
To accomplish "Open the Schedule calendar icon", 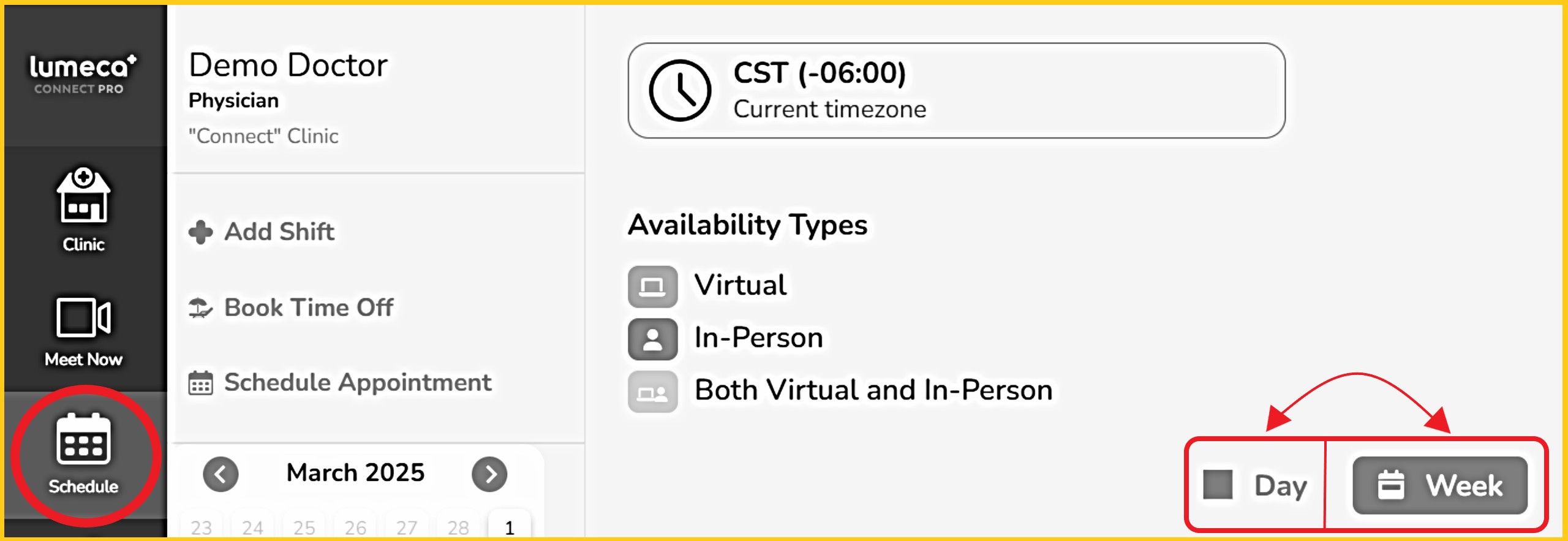I will click(83, 439).
